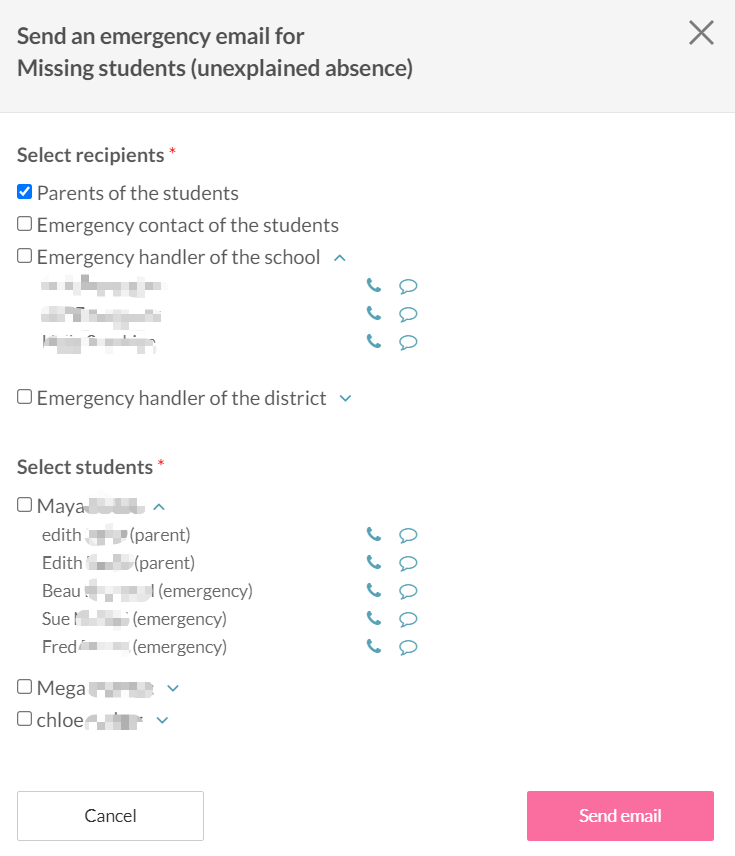Image resolution: width=735 pixels, height=856 pixels.
Task: Click phone icon for first school emergency handler
Action: [x=374, y=285]
